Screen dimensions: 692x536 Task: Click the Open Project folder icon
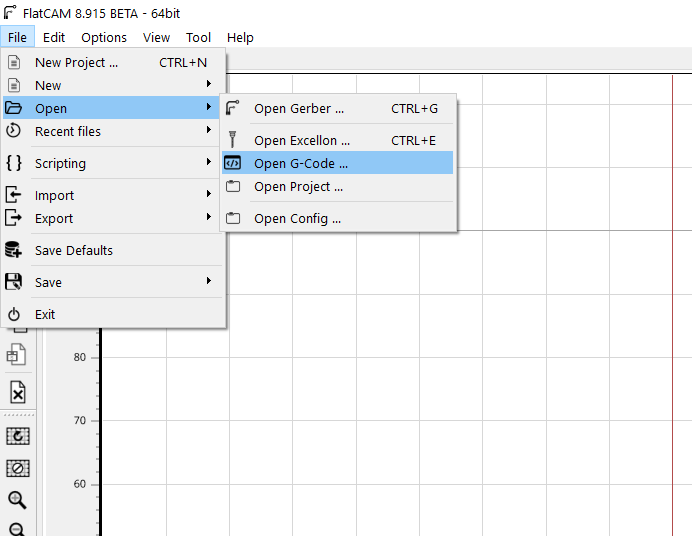233,187
